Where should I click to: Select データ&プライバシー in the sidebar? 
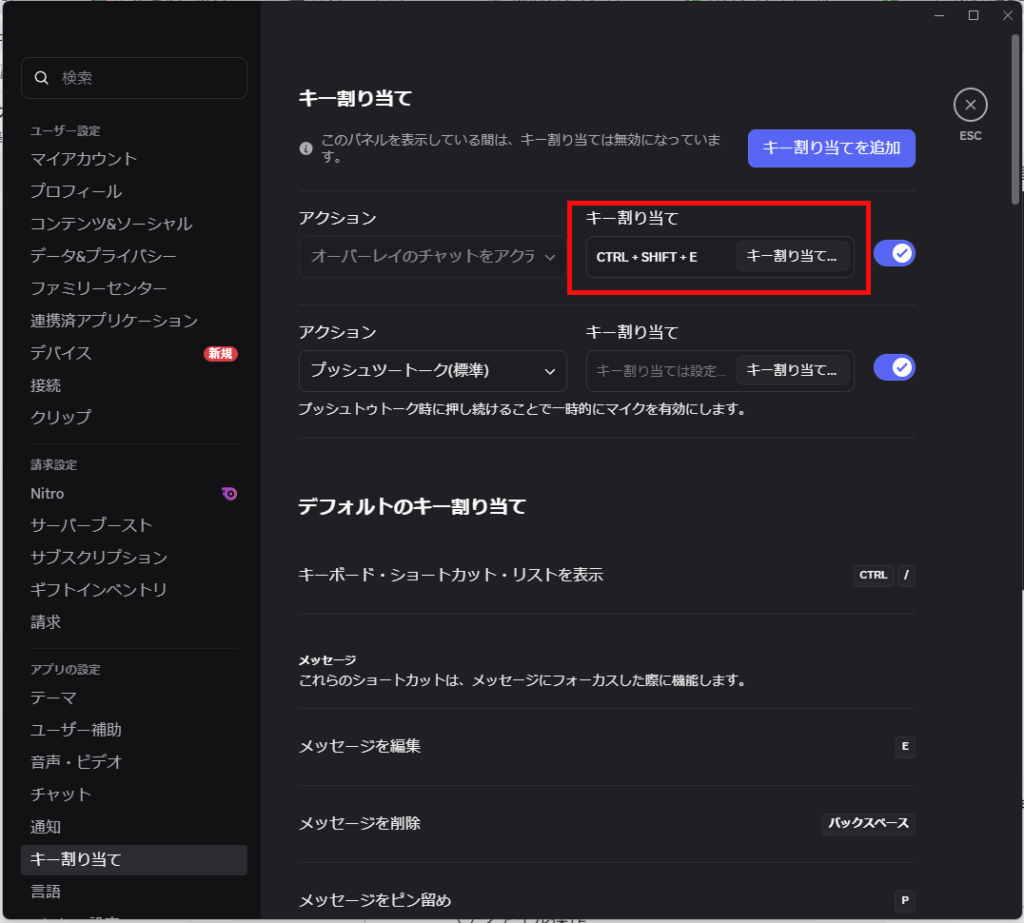103,256
